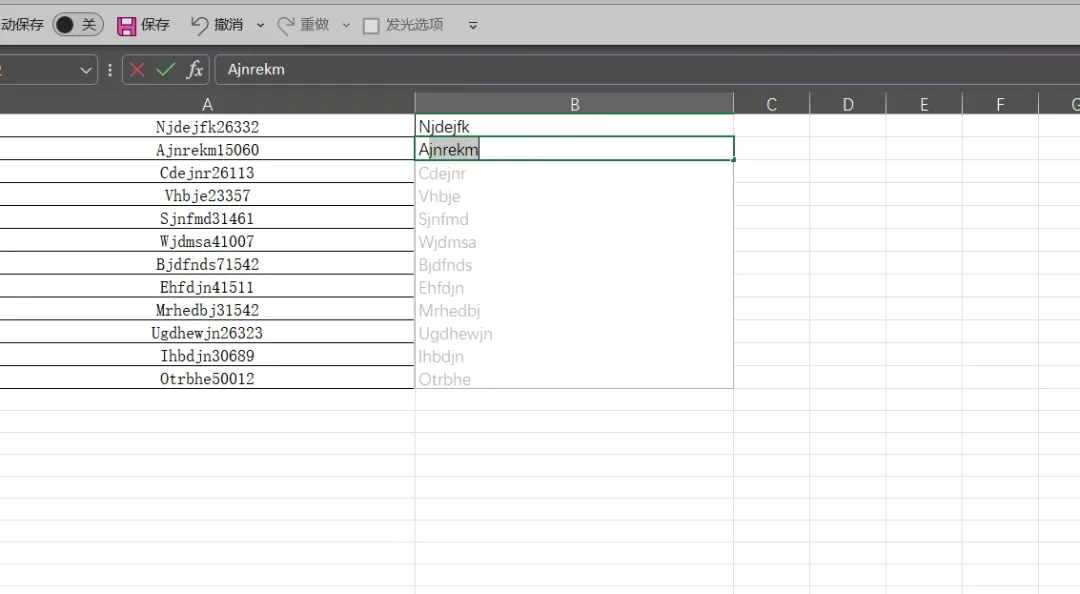Select column A header

pos(207,104)
